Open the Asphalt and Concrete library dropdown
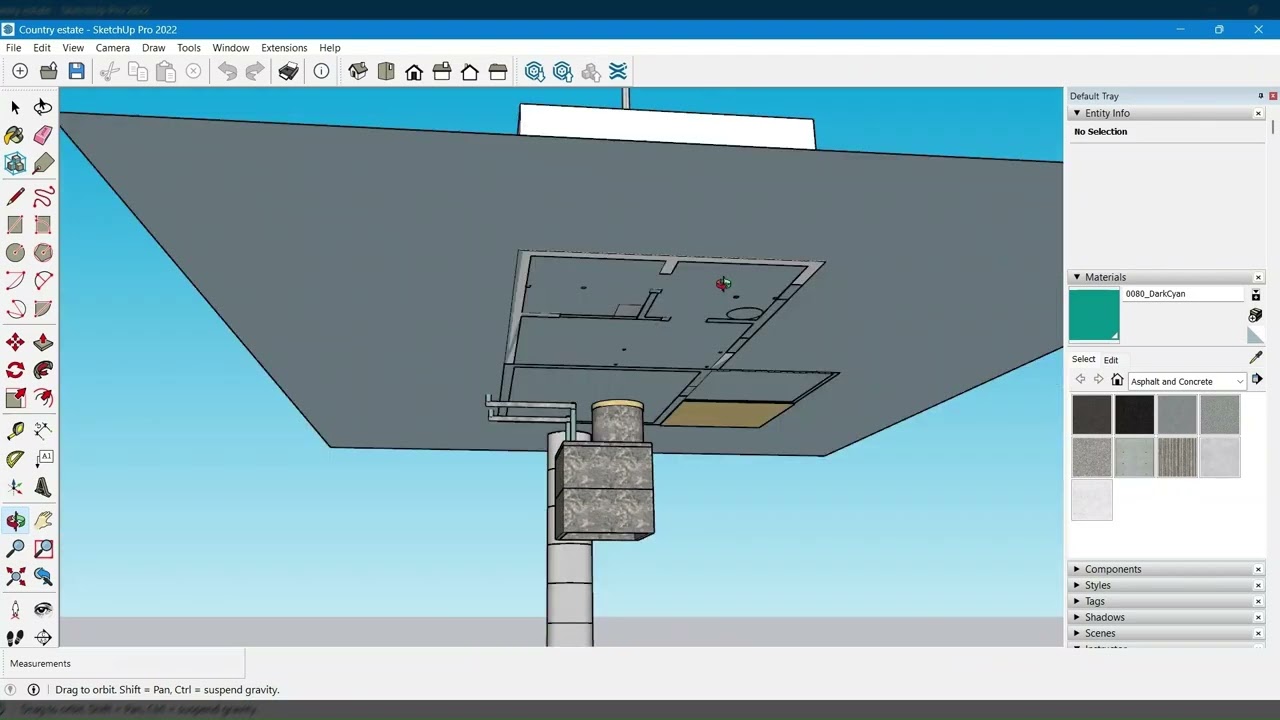This screenshot has width=1280, height=720. (x=1187, y=381)
